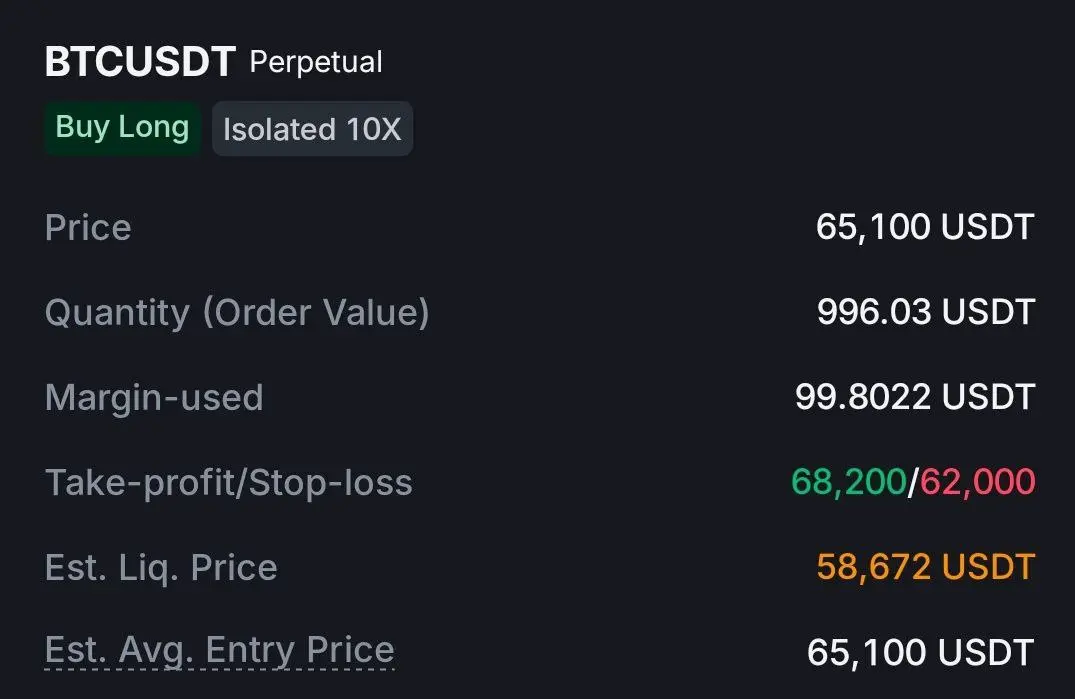Click the Est. Liq. Price label
1075x699 pixels.
click(x=161, y=568)
